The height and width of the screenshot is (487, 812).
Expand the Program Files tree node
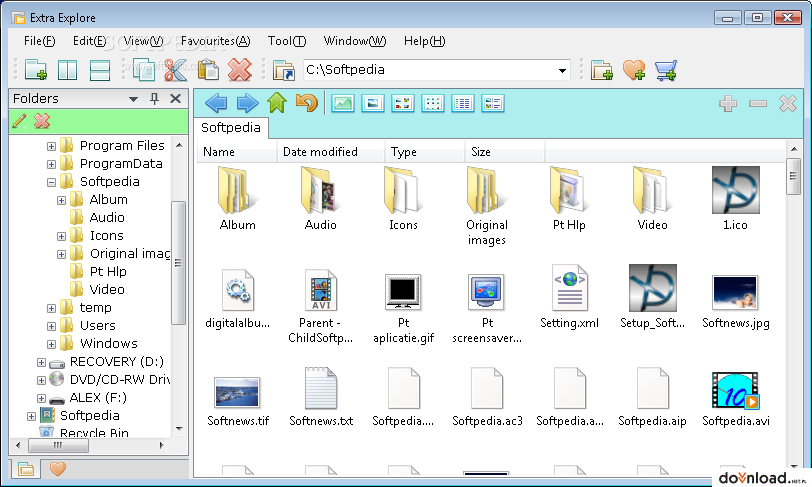(x=51, y=146)
